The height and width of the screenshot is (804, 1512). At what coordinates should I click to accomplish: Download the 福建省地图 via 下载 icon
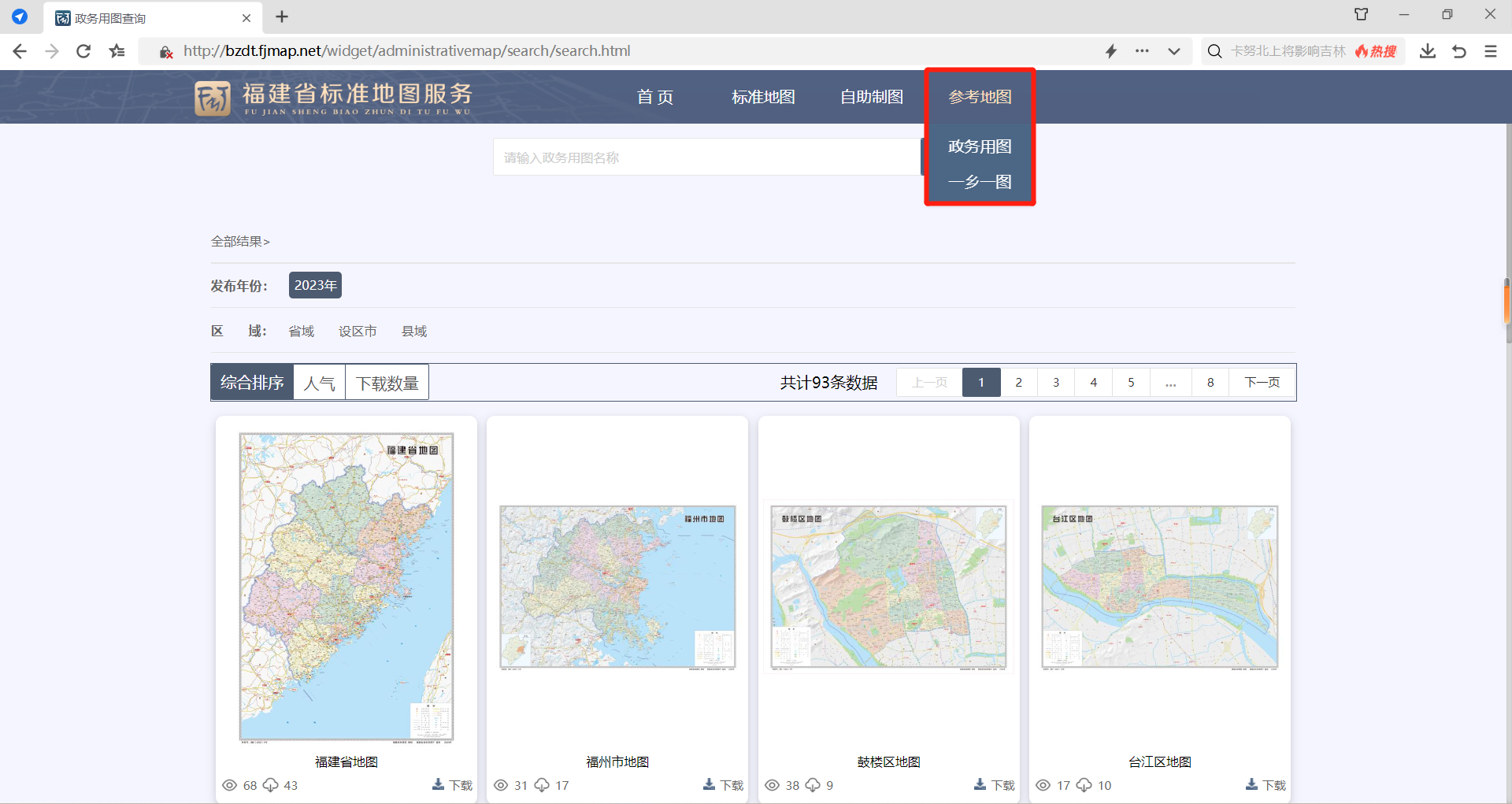click(x=452, y=785)
